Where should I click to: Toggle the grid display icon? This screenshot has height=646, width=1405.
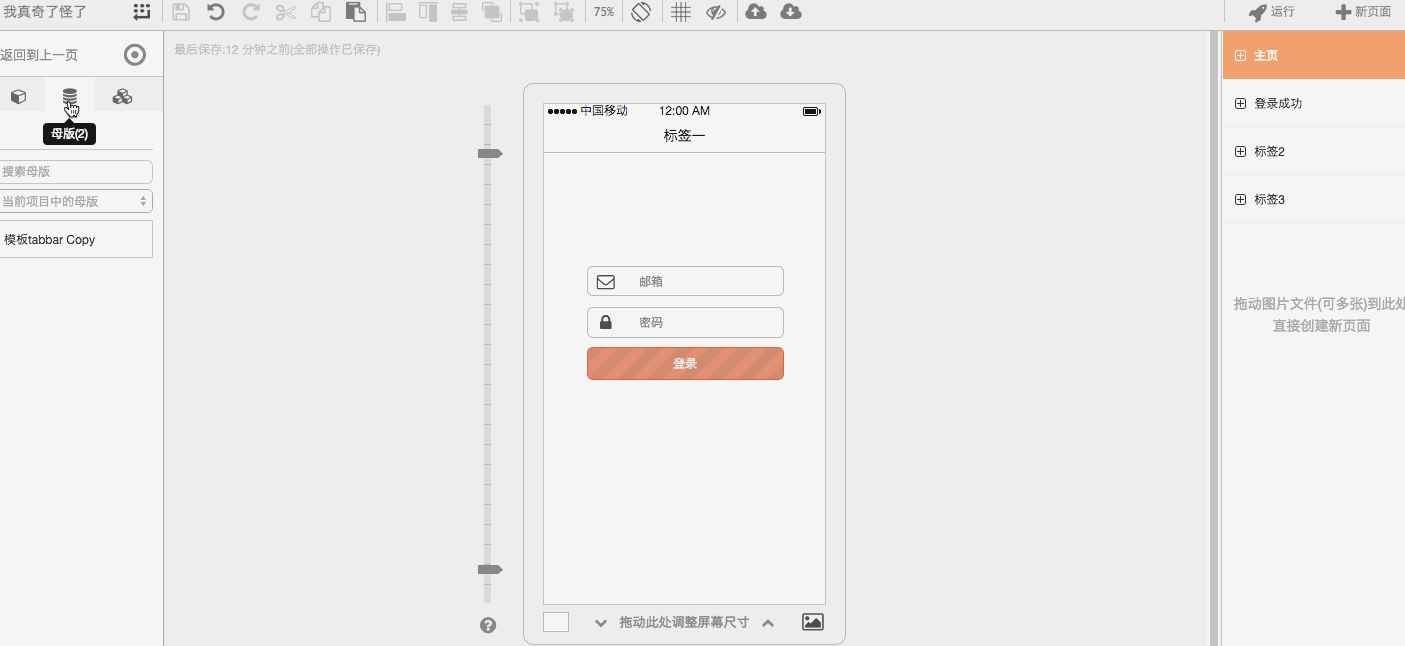click(x=680, y=11)
